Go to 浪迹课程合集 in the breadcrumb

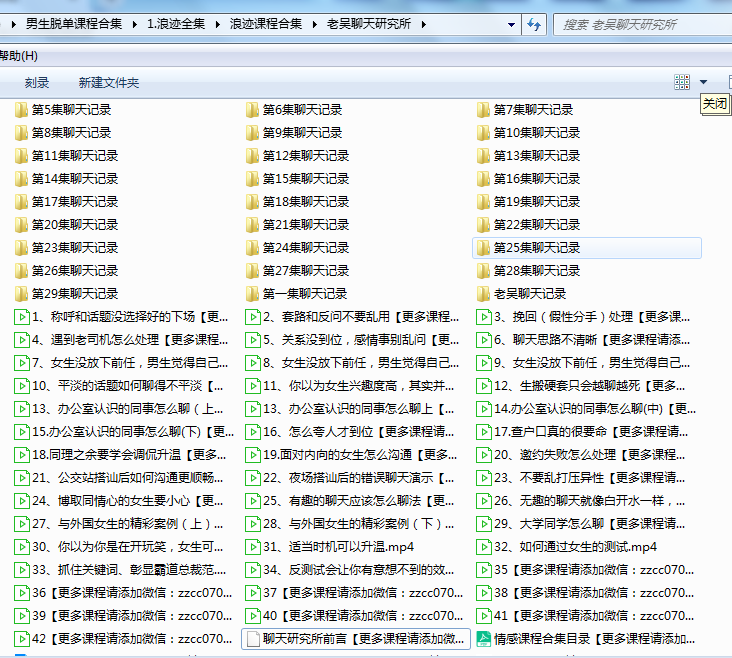(x=266, y=24)
